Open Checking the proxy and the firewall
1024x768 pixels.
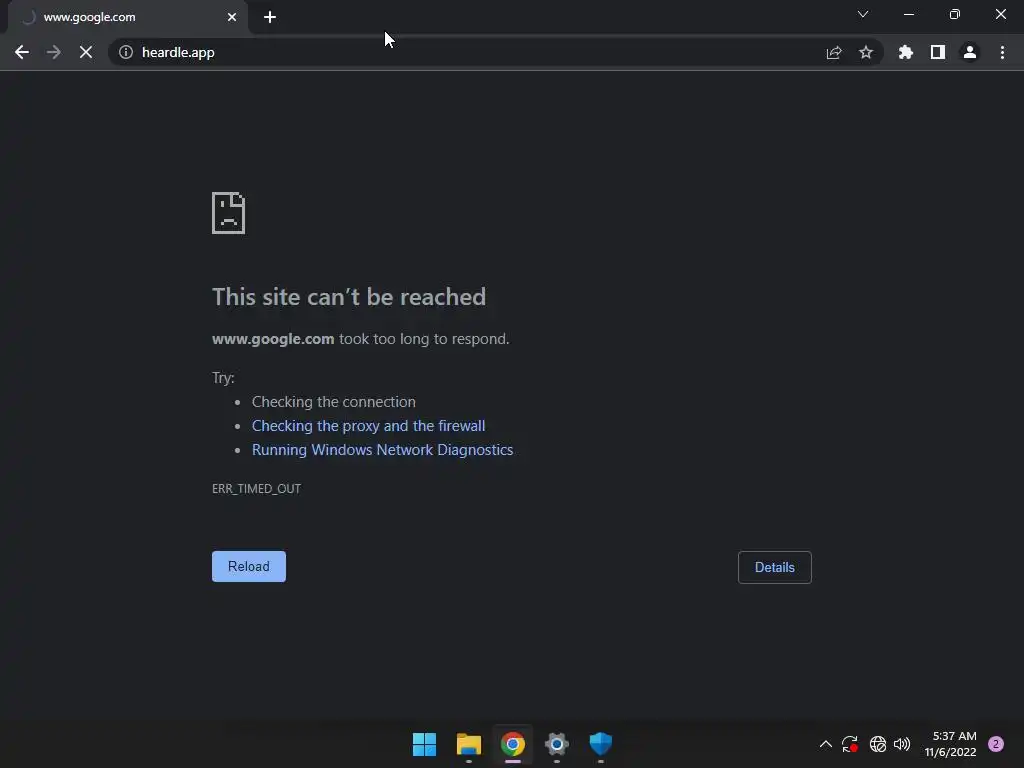point(368,426)
